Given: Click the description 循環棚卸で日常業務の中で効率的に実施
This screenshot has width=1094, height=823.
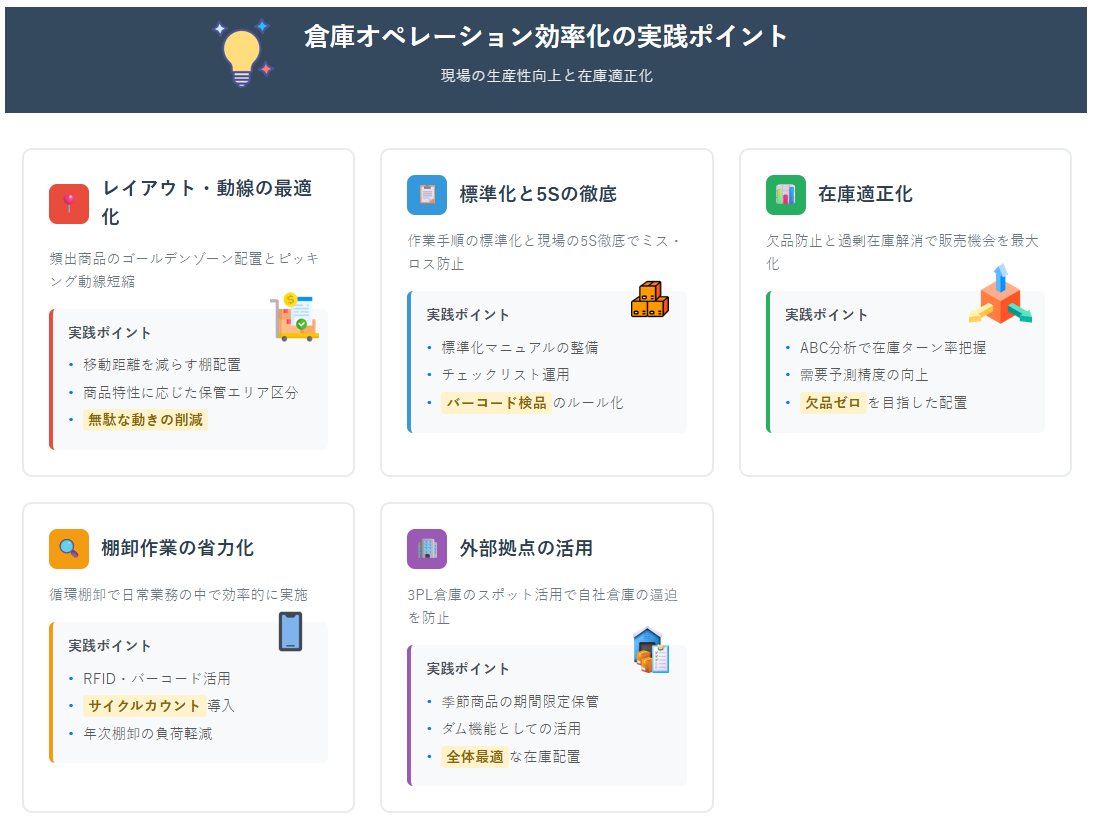Looking at the screenshot, I should (178, 595).
